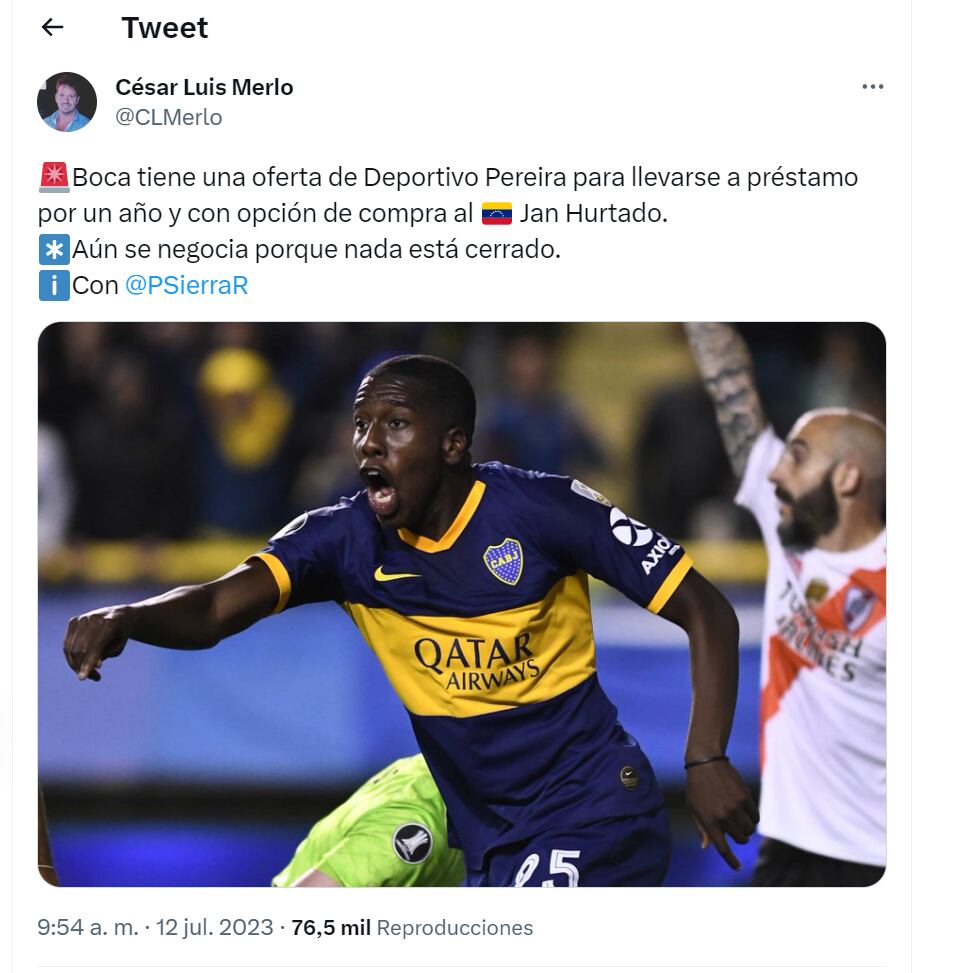Screen dimensions: 954x973
Task: Open the César Luis Merlo display name
Action: (204, 87)
